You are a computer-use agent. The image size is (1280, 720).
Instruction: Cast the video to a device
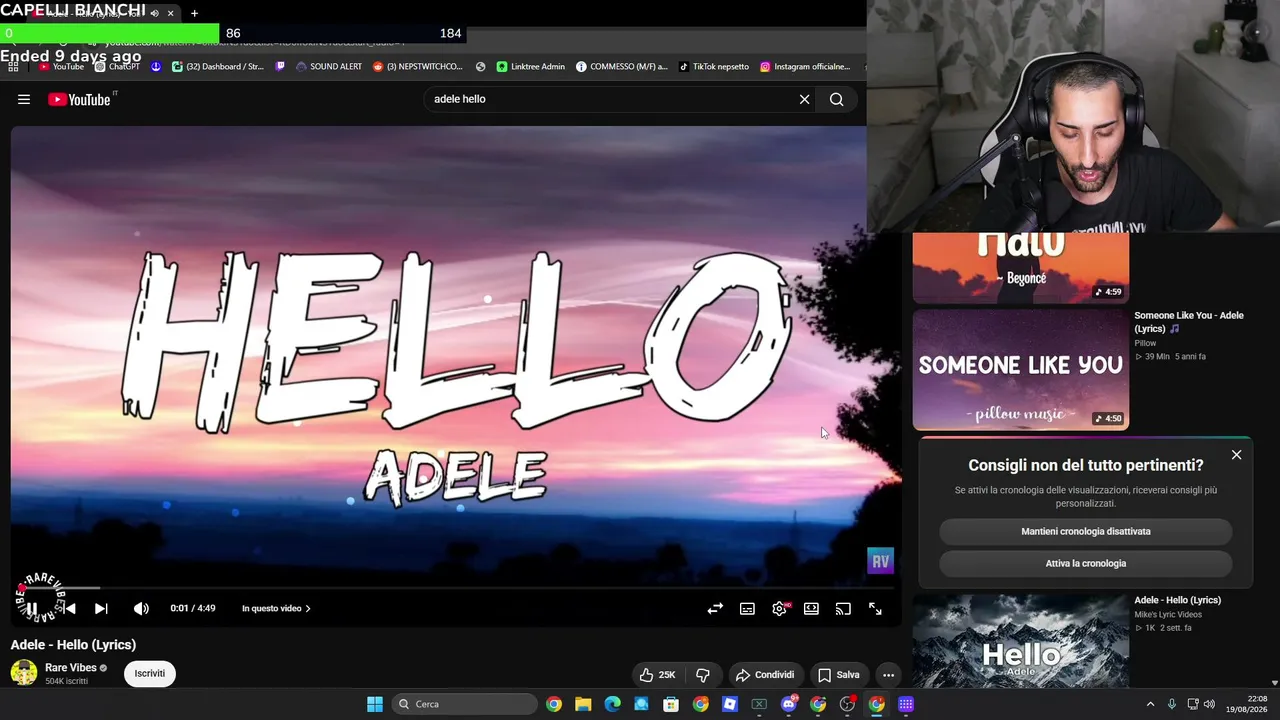(843, 608)
